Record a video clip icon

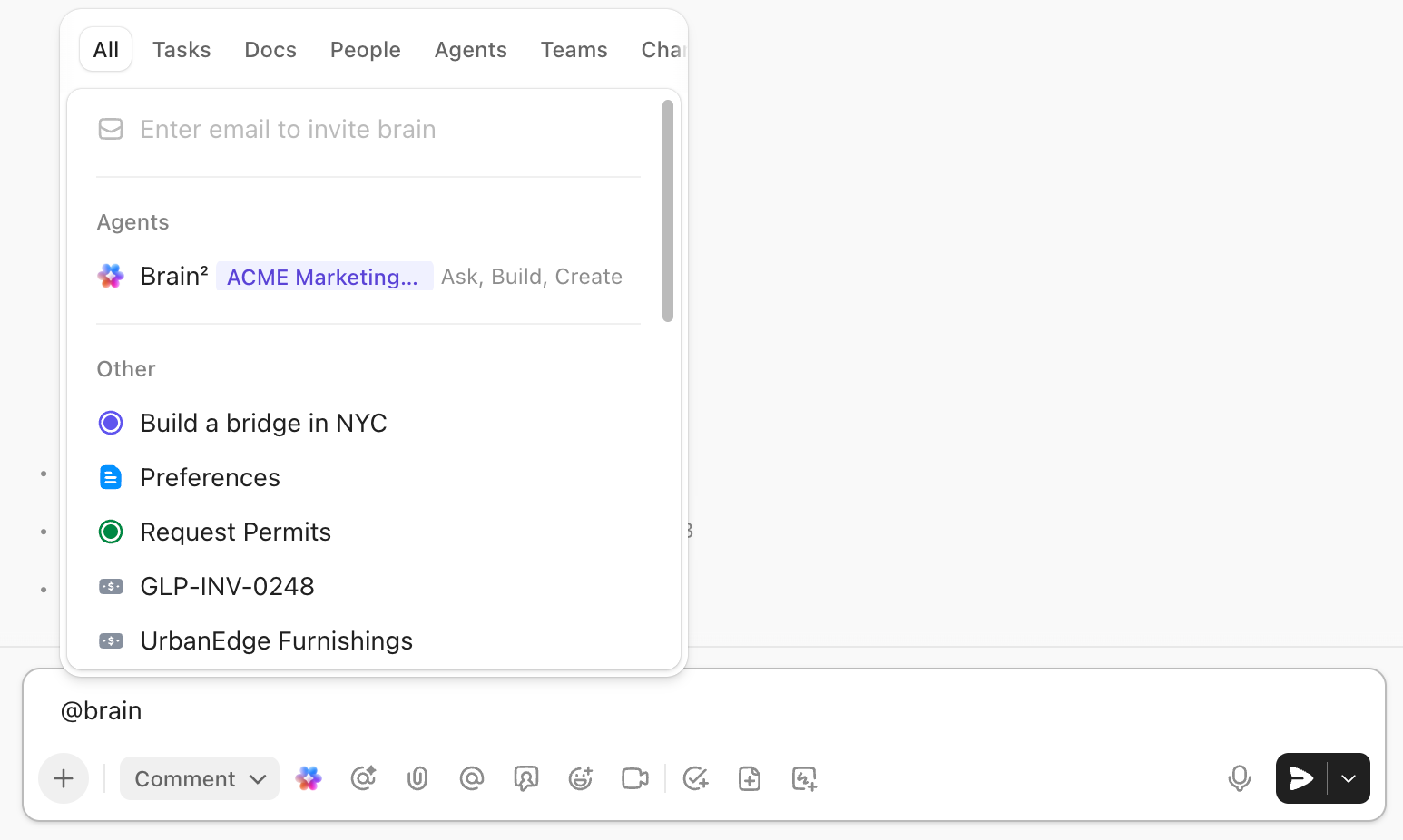pyautogui.click(x=635, y=778)
